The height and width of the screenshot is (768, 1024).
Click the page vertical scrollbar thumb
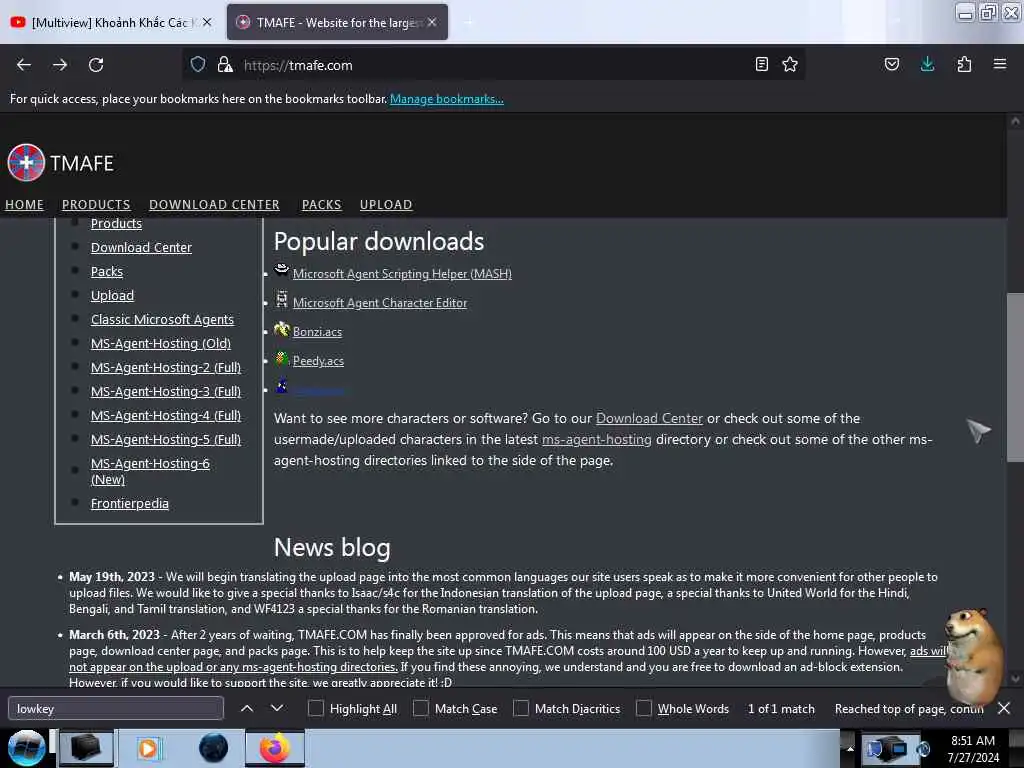1015,377
